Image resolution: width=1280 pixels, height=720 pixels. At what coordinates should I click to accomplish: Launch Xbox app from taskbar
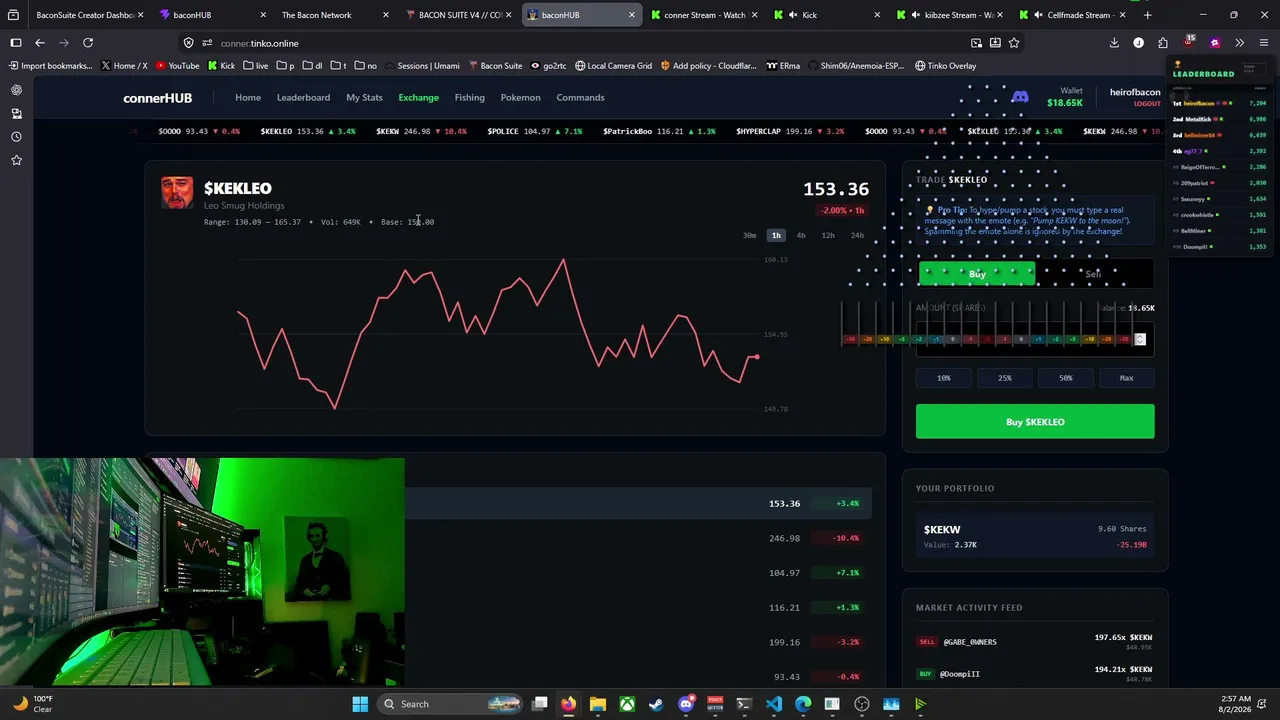[627, 704]
